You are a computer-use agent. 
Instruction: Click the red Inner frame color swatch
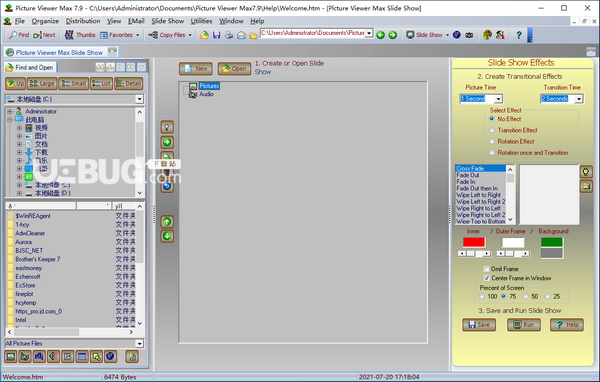(x=474, y=242)
